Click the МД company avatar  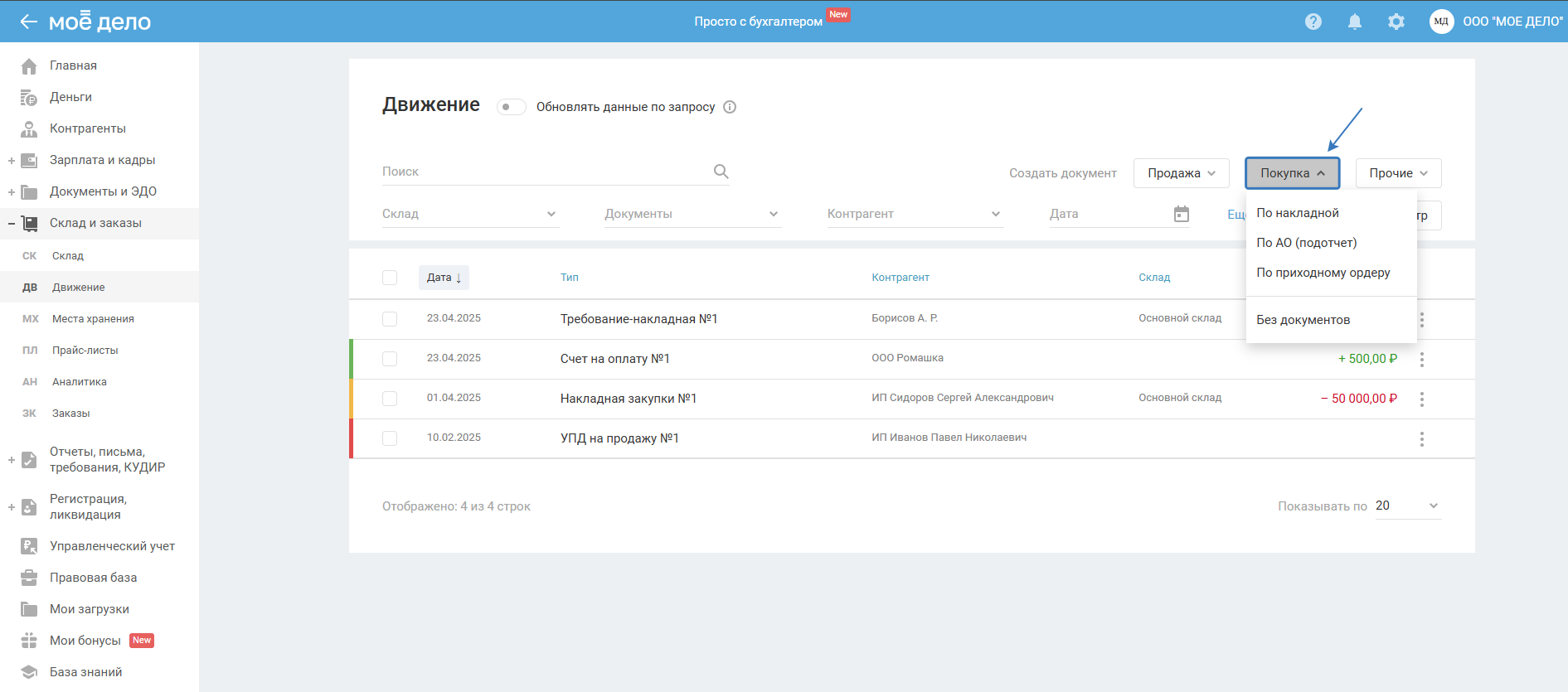(1442, 22)
